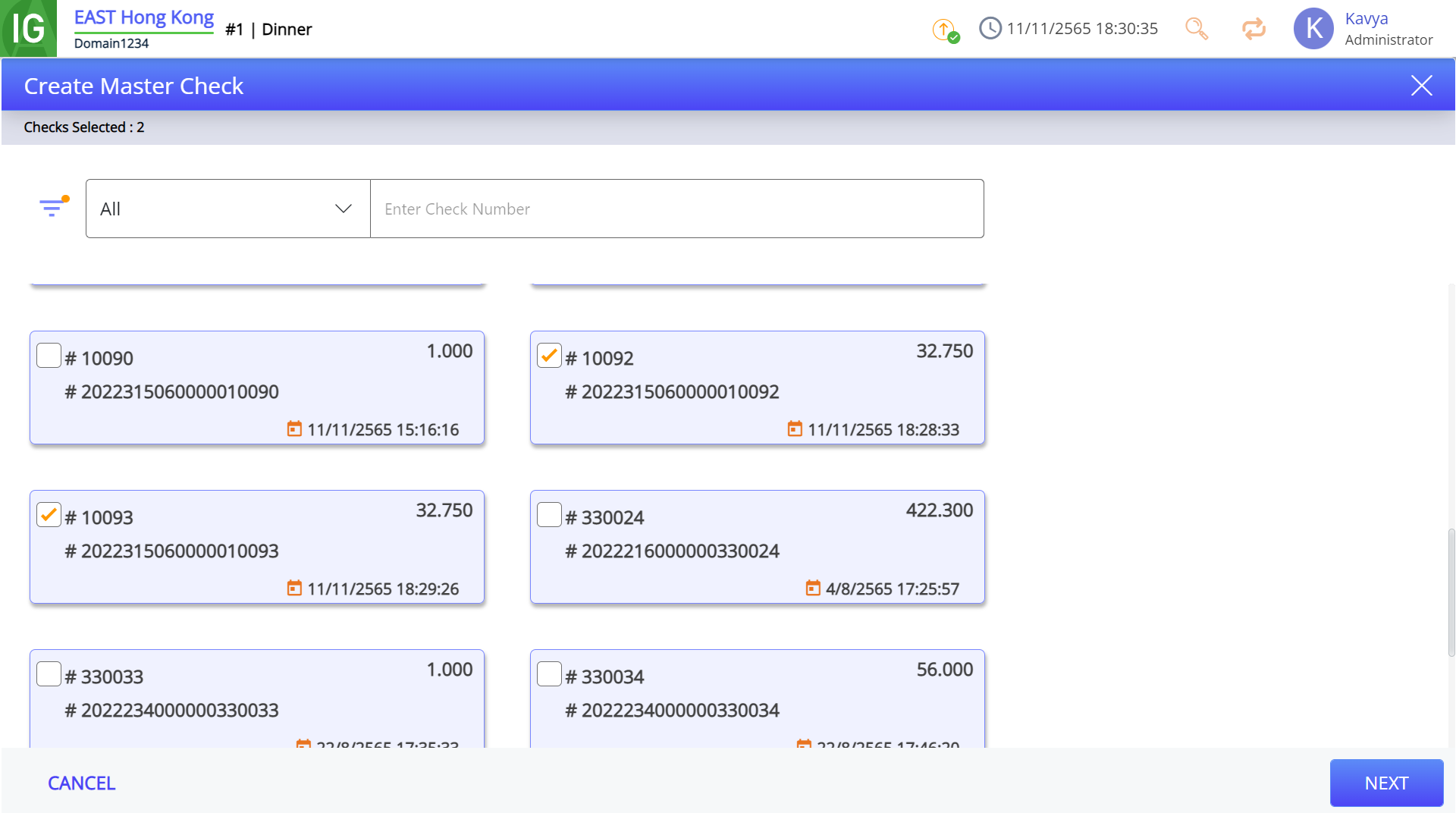Uncheck check 10092 checkbox

[x=550, y=356]
